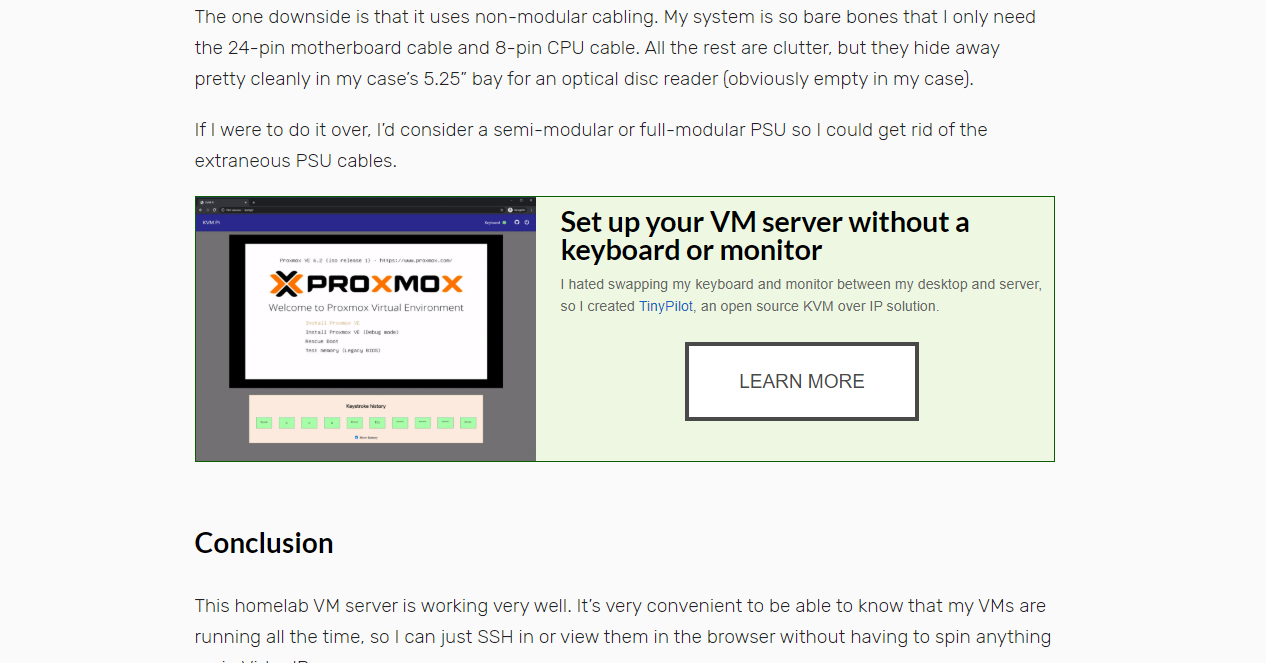Select the Rescue Boot entry
1266x663 pixels.
tap(322, 341)
